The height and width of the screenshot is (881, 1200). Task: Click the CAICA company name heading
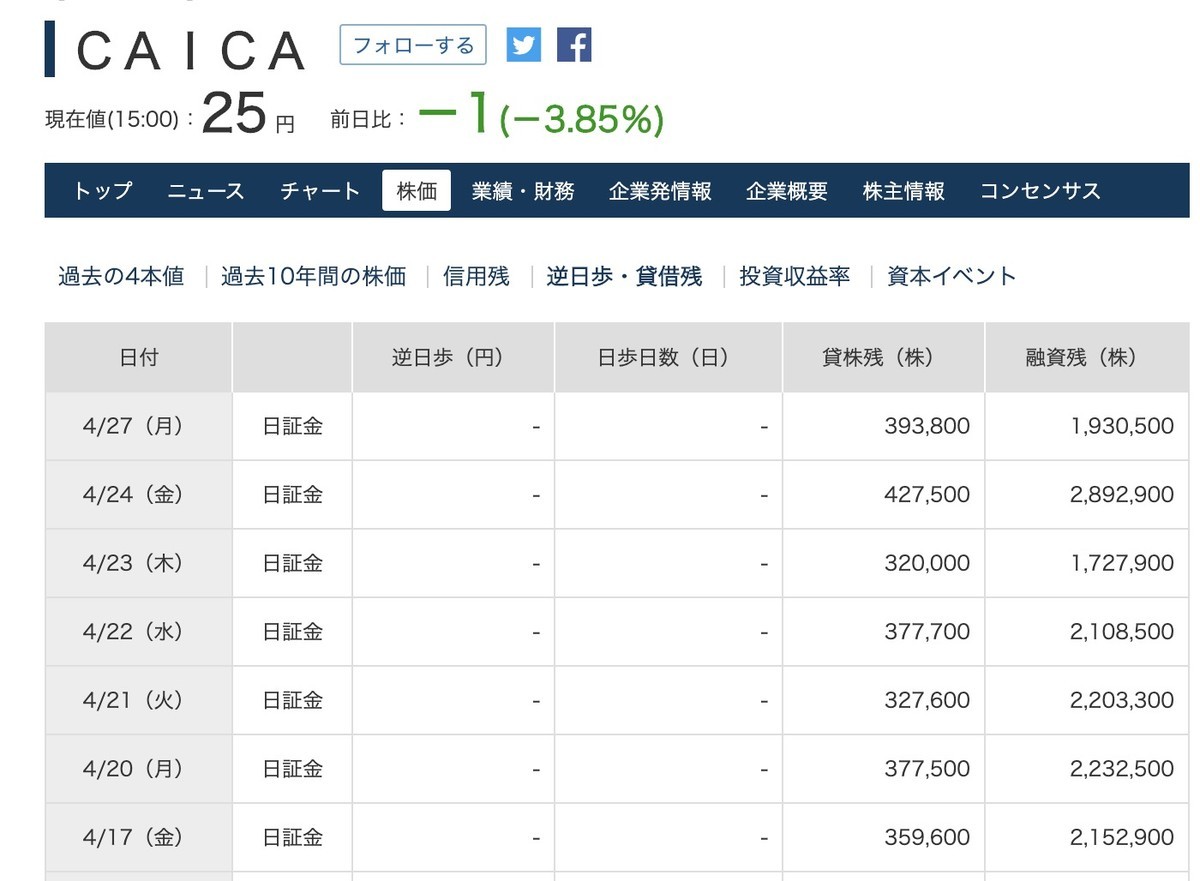(x=190, y=50)
